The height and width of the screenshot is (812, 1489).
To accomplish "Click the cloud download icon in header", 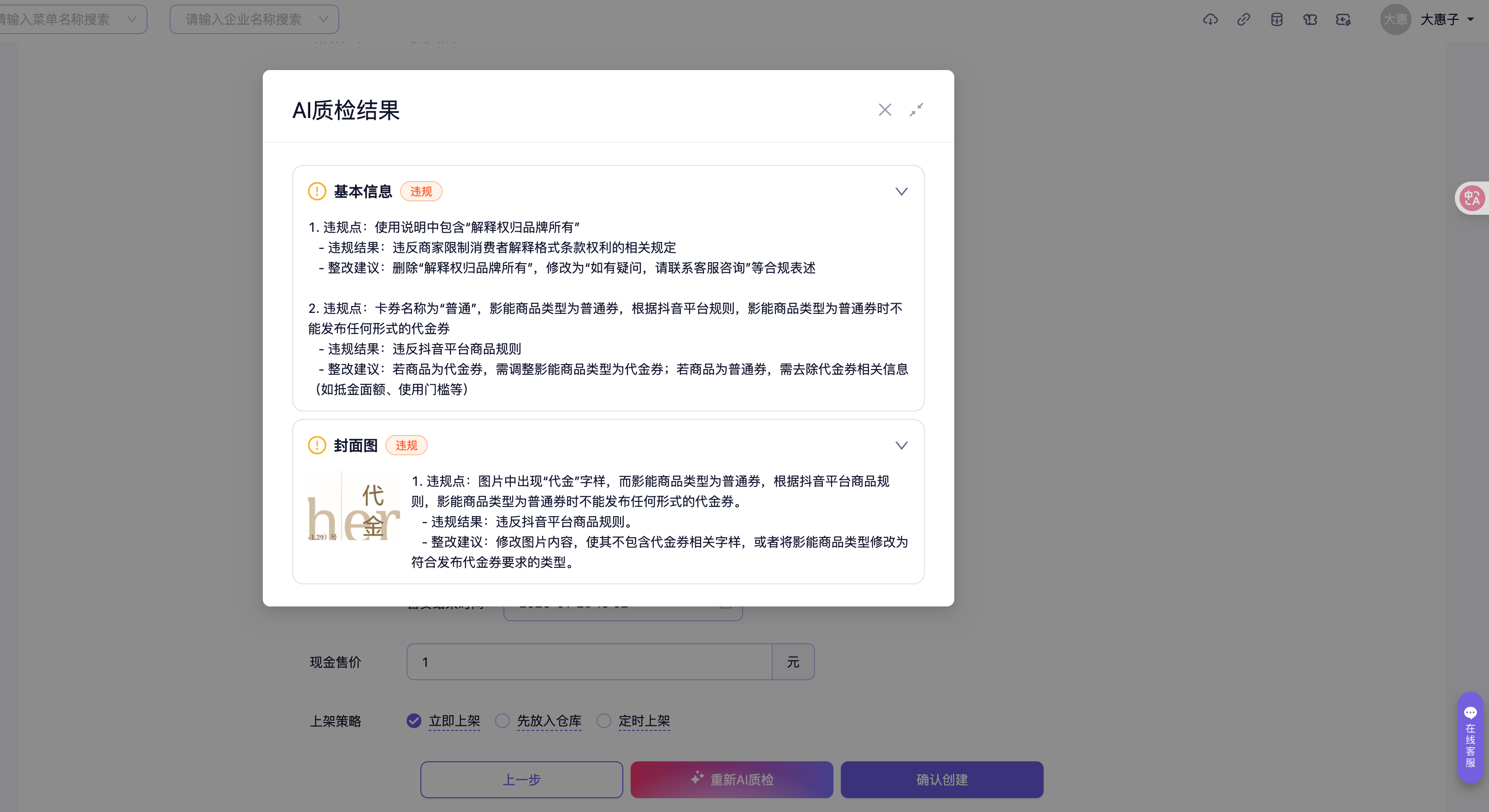I will 1211,20.
